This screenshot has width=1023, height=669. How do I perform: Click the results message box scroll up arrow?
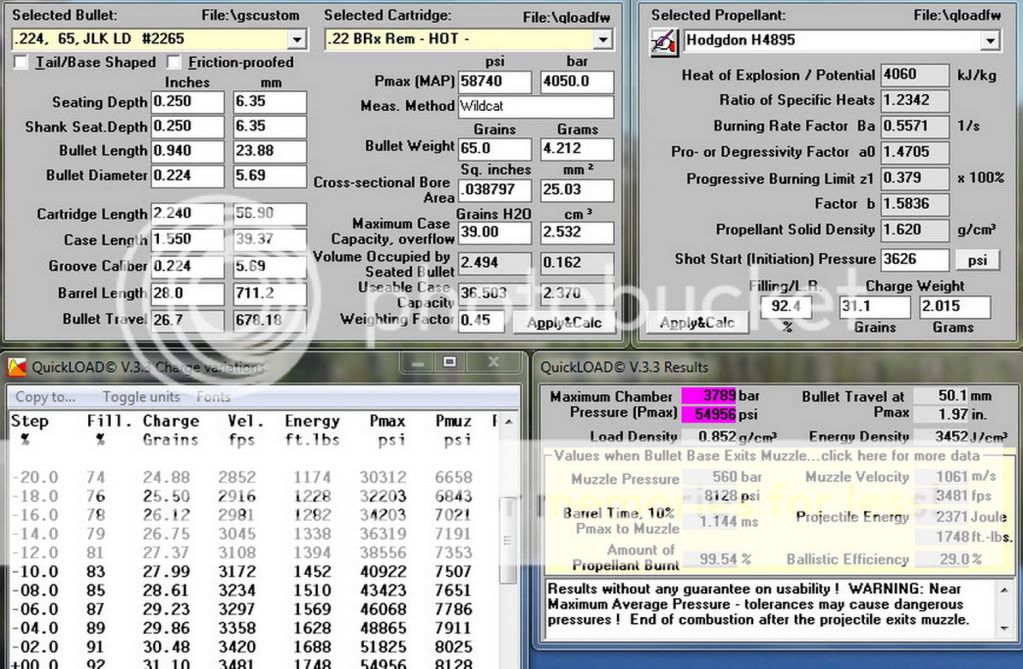pos(1004,589)
